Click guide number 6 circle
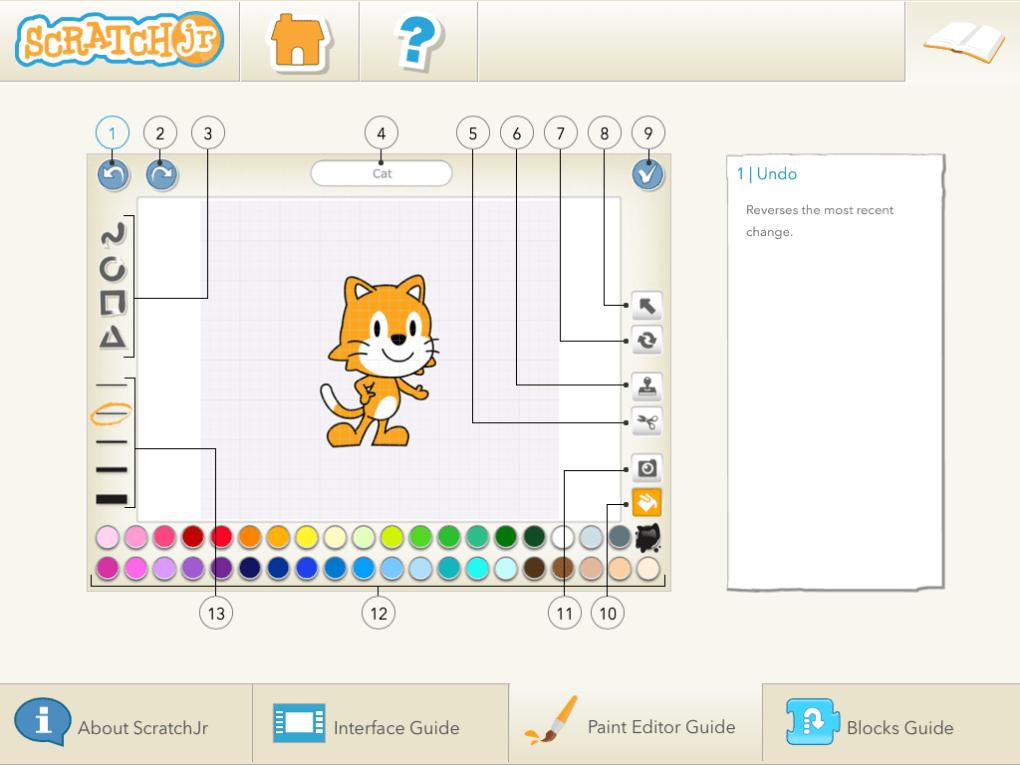1020x765 pixels. 517,133
